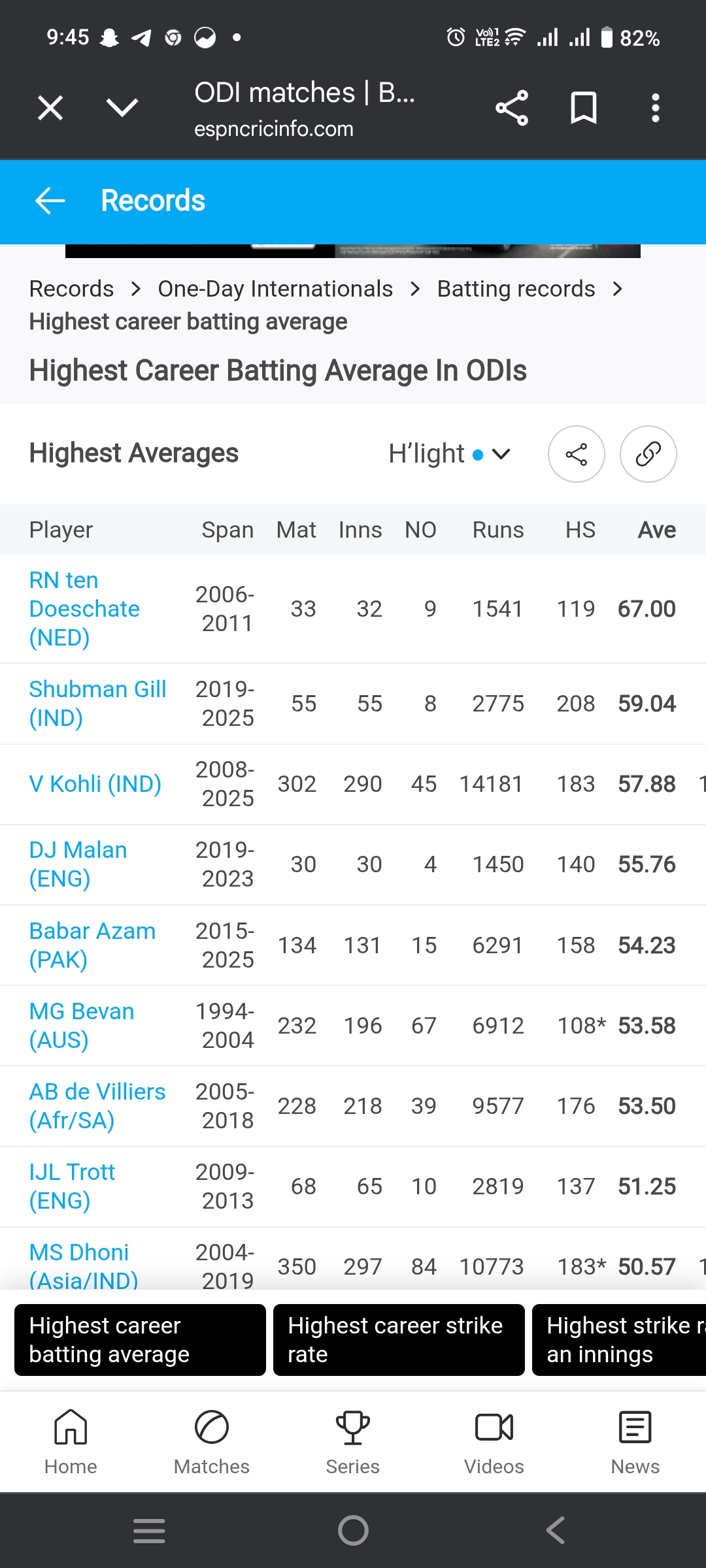Open the Videos tab

494,1442
